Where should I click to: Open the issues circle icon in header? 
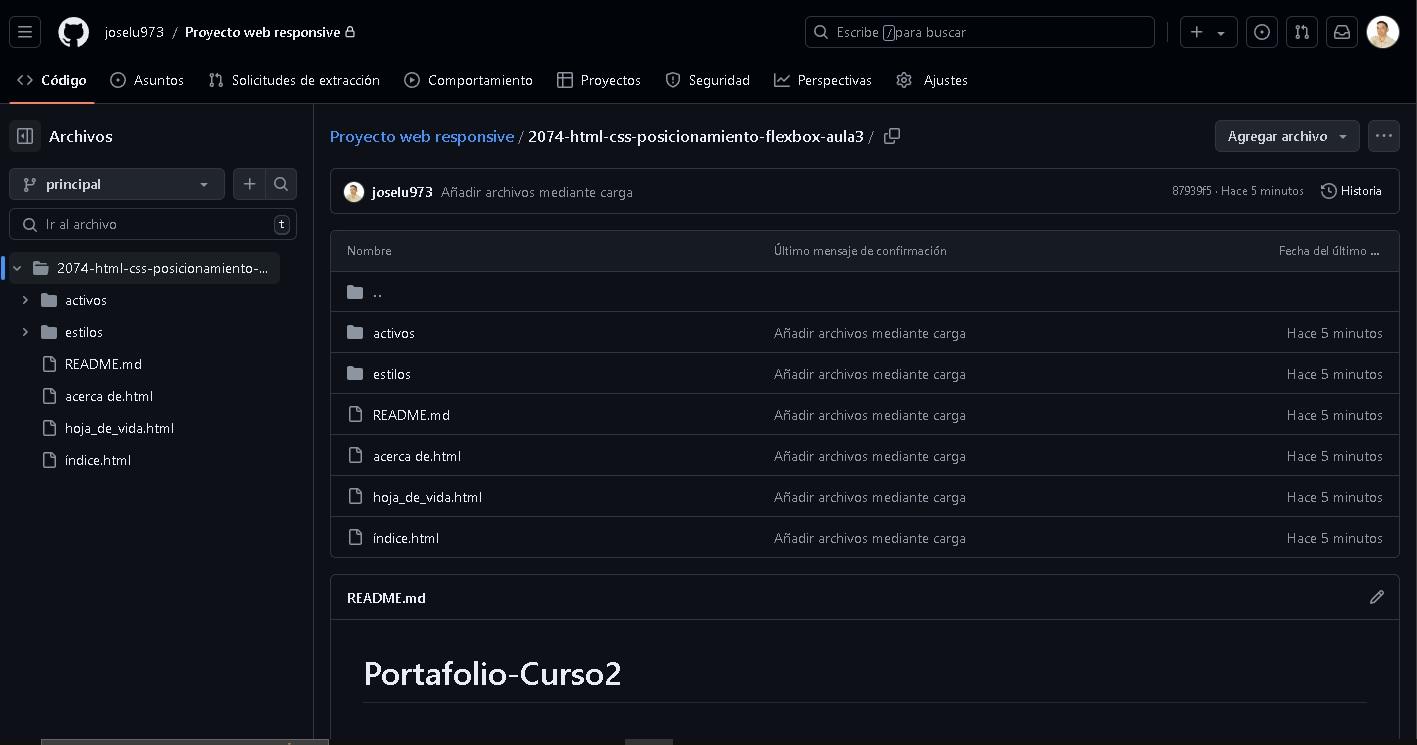coord(1262,32)
